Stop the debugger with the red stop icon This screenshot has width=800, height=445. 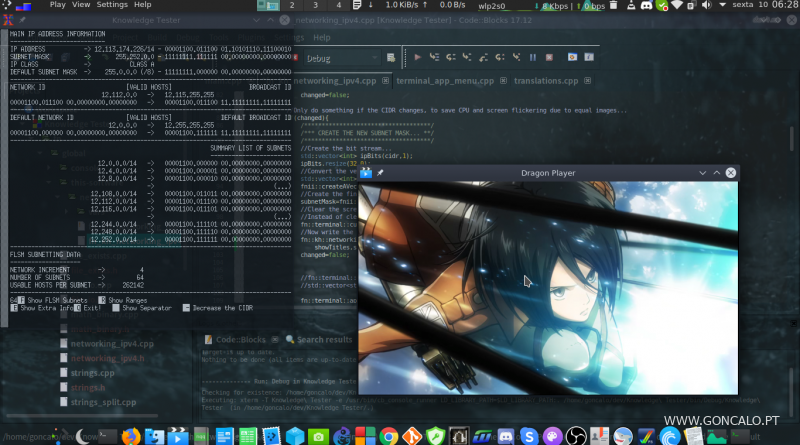[549, 57]
